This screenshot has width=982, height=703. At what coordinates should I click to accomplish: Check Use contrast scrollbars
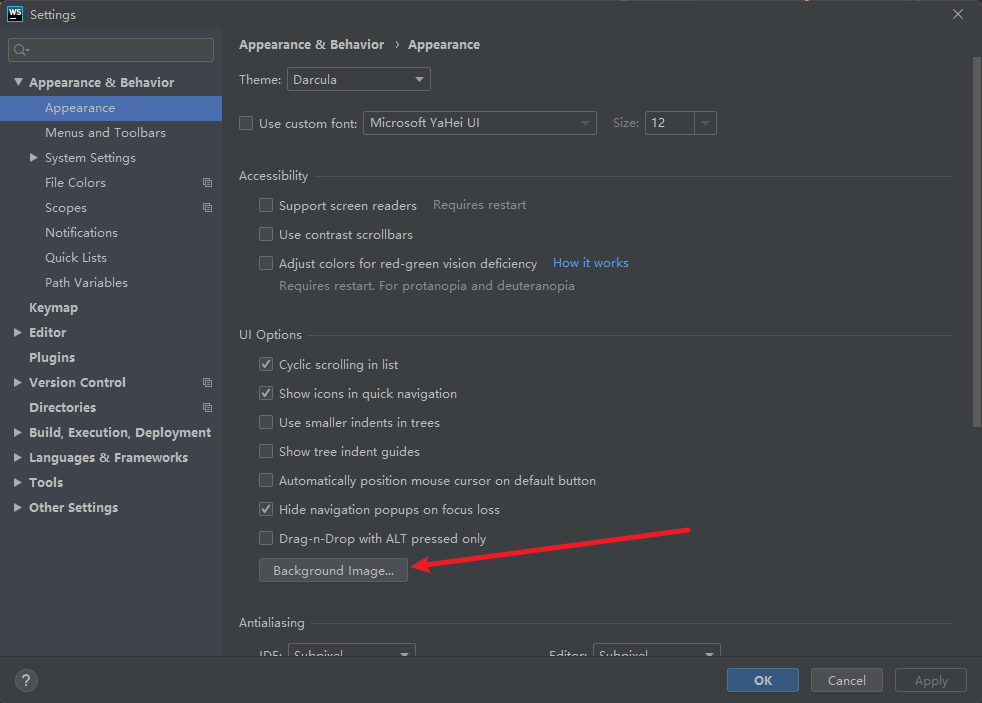(266, 234)
